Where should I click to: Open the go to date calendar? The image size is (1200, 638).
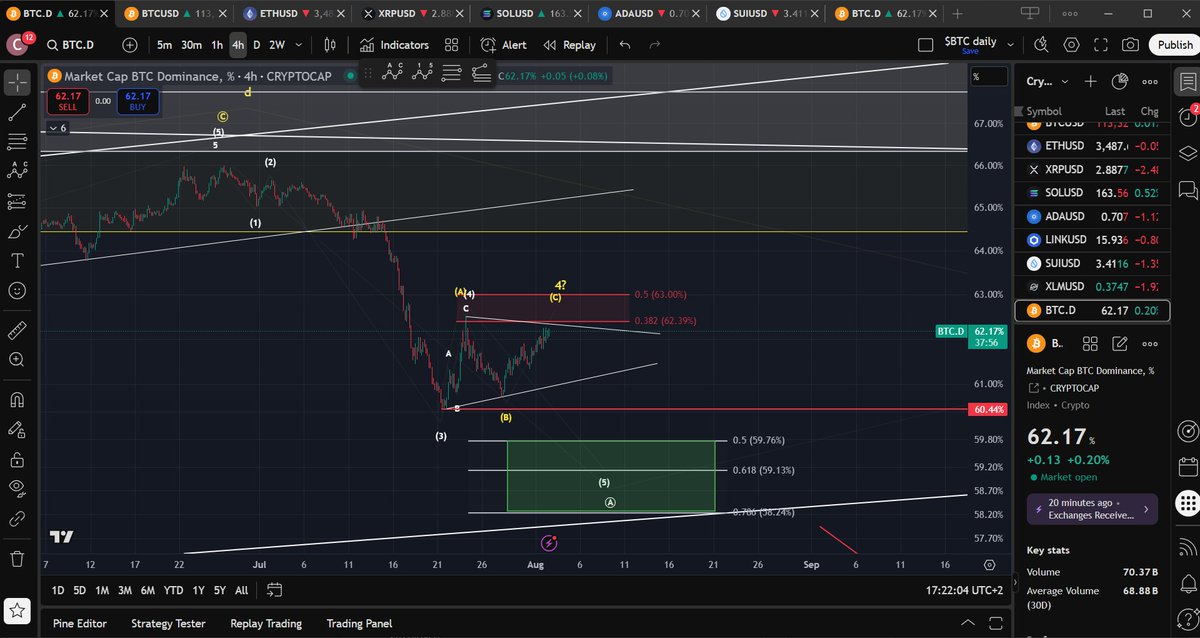tap(275, 590)
